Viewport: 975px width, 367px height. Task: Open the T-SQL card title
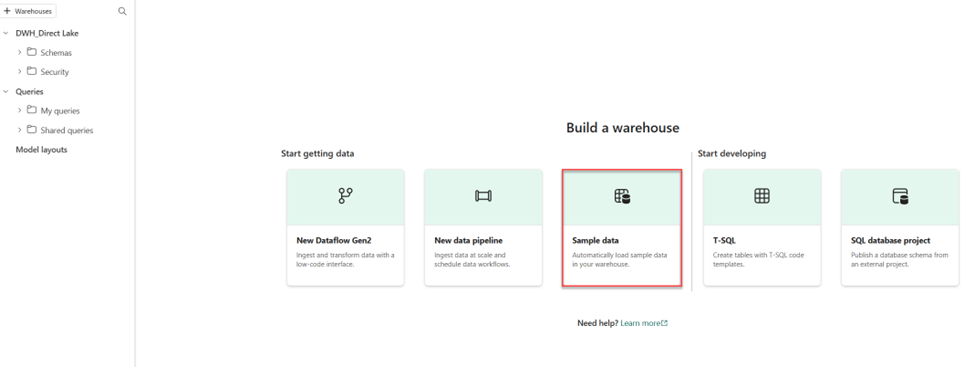[x=724, y=240]
